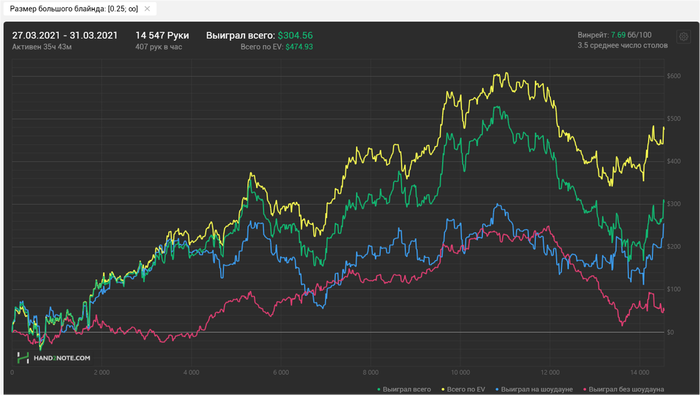Click the date range 27.03.2021 - 31.03.2021
The image size is (700, 395).
pos(65,35)
